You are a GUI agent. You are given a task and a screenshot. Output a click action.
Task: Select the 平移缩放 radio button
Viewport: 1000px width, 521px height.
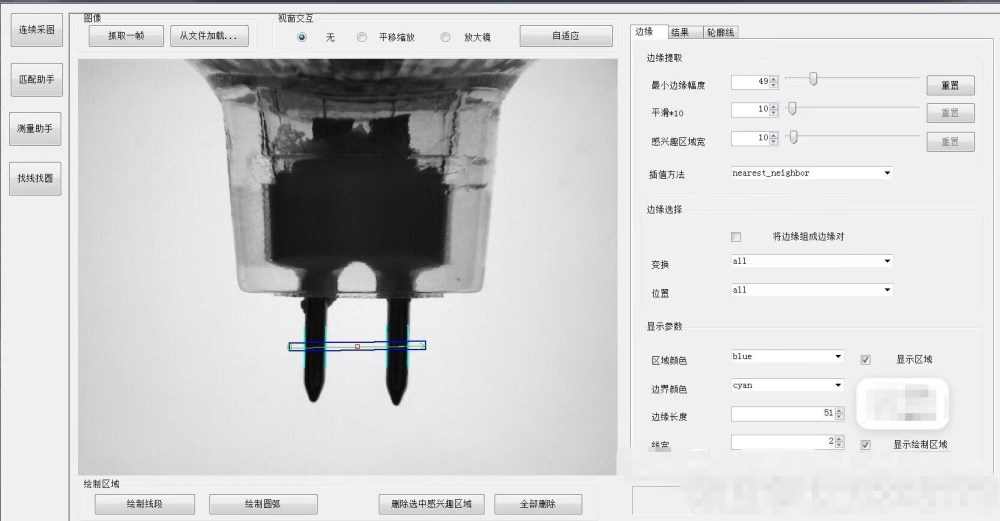coord(362,37)
